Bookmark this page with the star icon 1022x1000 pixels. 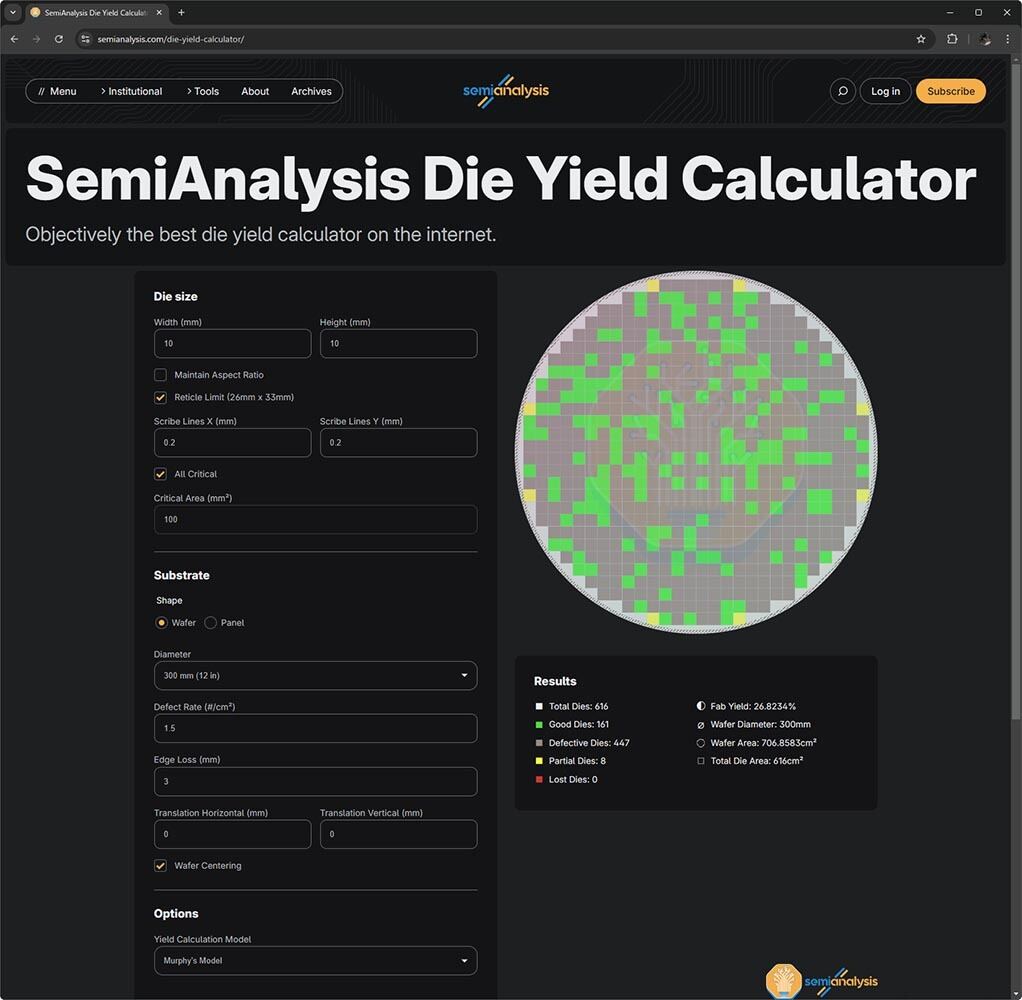pos(921,39)
